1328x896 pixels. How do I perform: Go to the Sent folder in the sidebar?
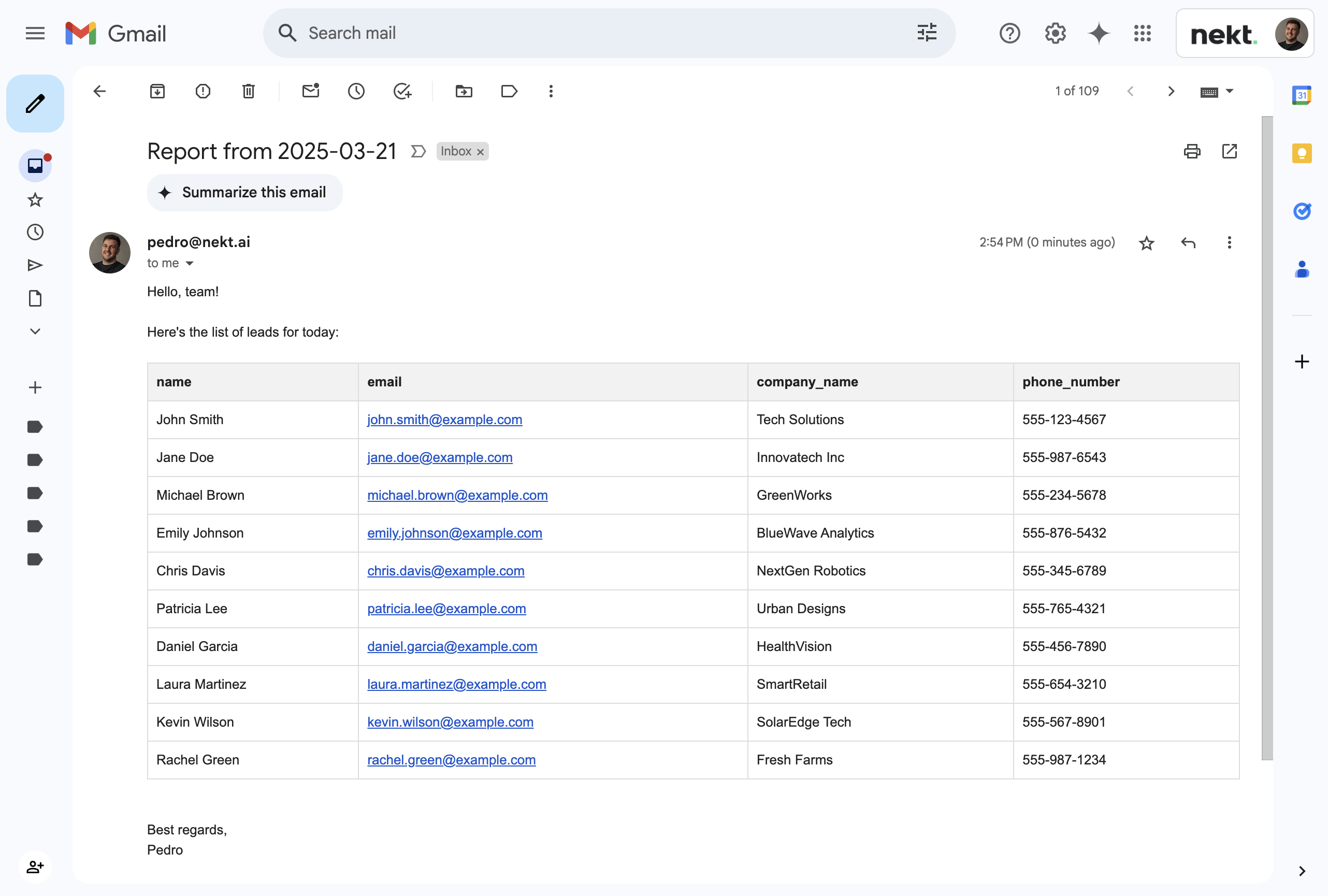tap(35, 265)
